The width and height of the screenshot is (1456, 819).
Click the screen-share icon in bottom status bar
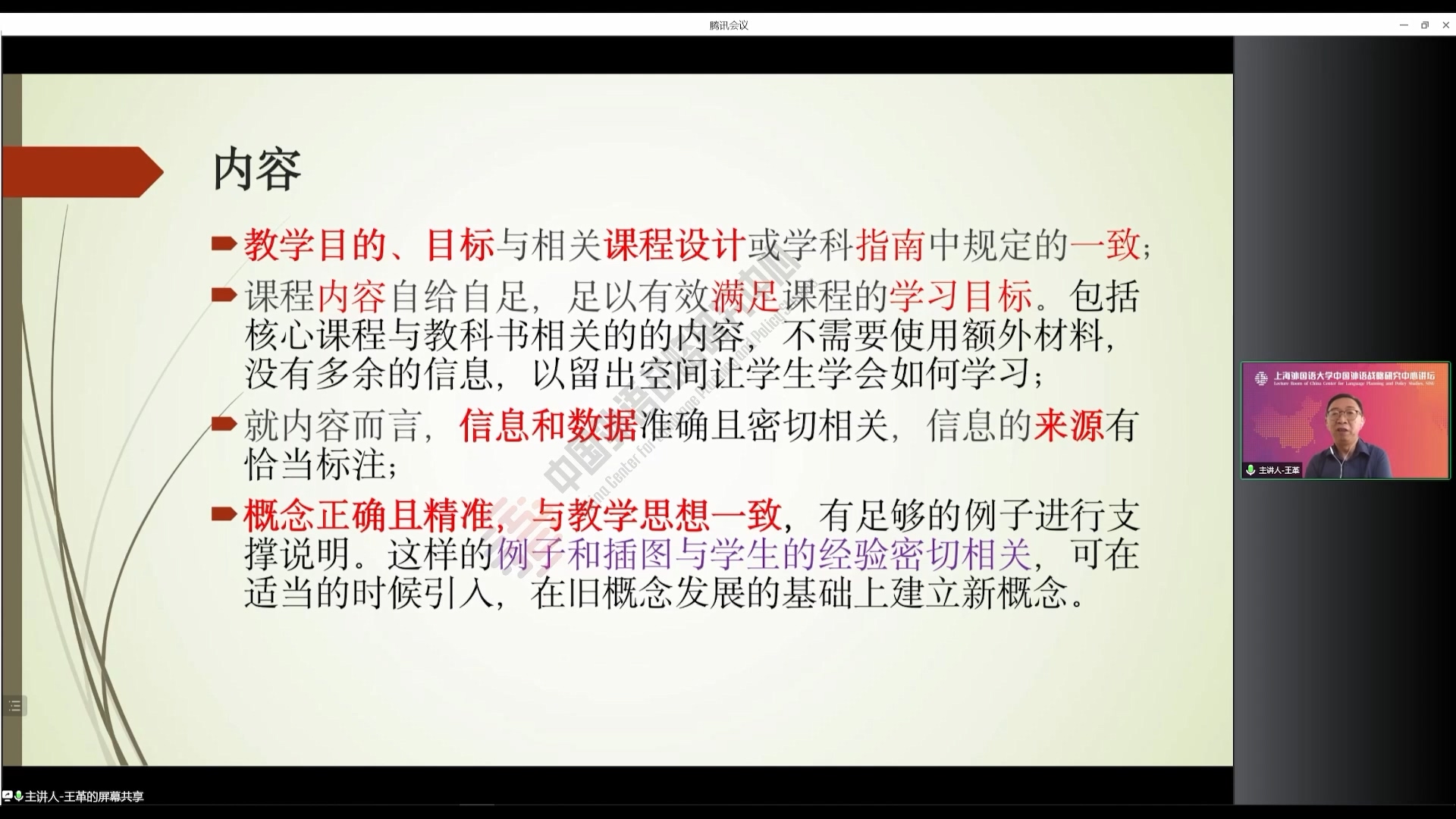click(7, 796)
